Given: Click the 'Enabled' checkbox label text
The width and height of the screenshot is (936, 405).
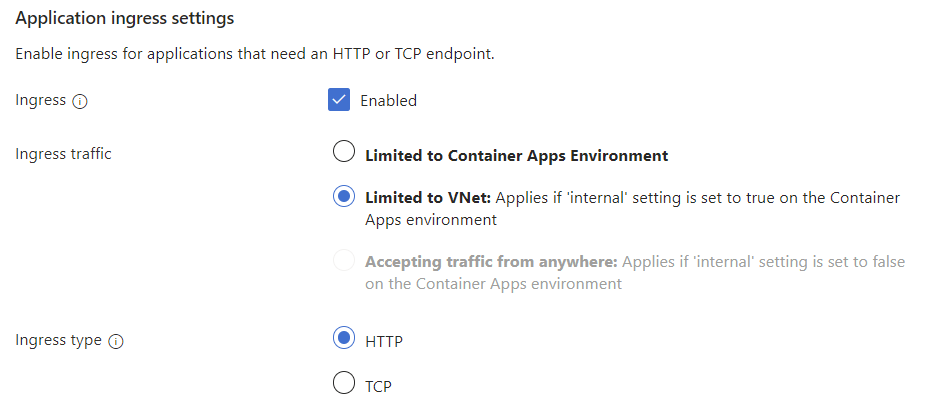Looking at the screenshot, I should (x=388, y=100).
